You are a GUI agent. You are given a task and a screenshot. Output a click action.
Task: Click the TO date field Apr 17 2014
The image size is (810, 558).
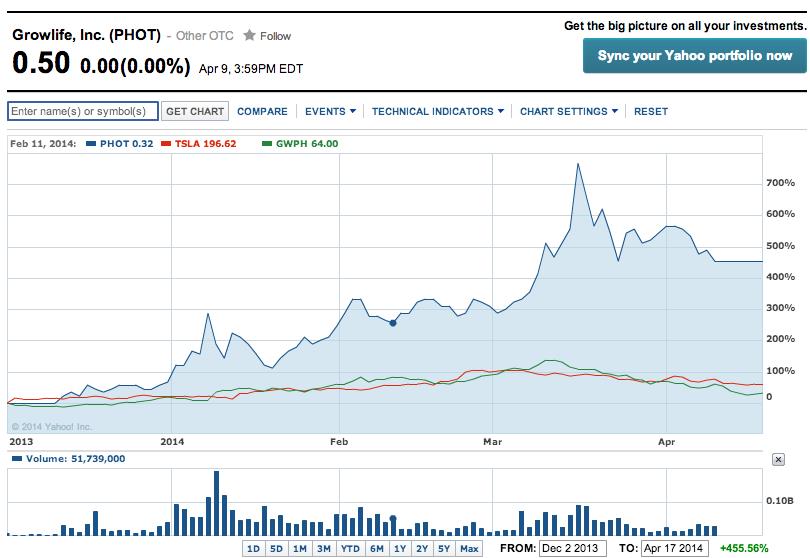point(674,548)
